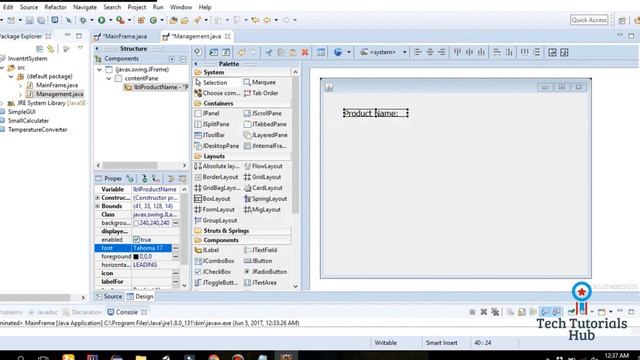The height and width of the screenshot is (360, 640).
Task: Select the JTextArea palette component
Action: click(260, 282)
